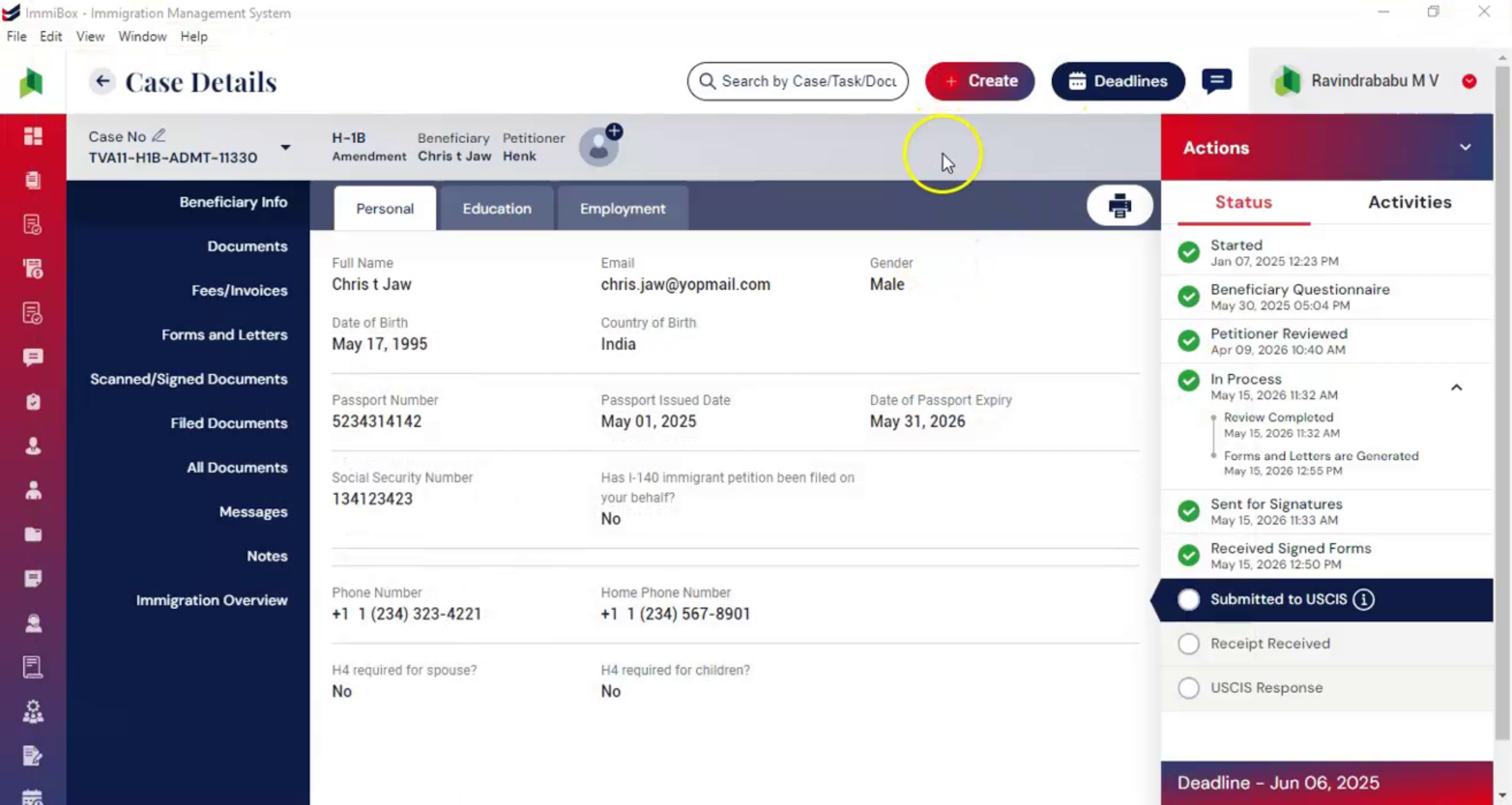Open the Notes section
Viewport: 1512px width, 805px height.
tap(267, 556)
